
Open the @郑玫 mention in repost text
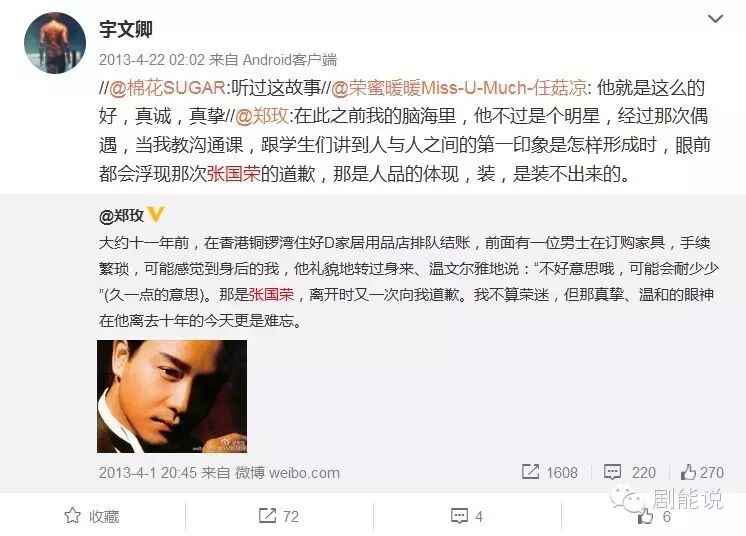tap(262, 116)
